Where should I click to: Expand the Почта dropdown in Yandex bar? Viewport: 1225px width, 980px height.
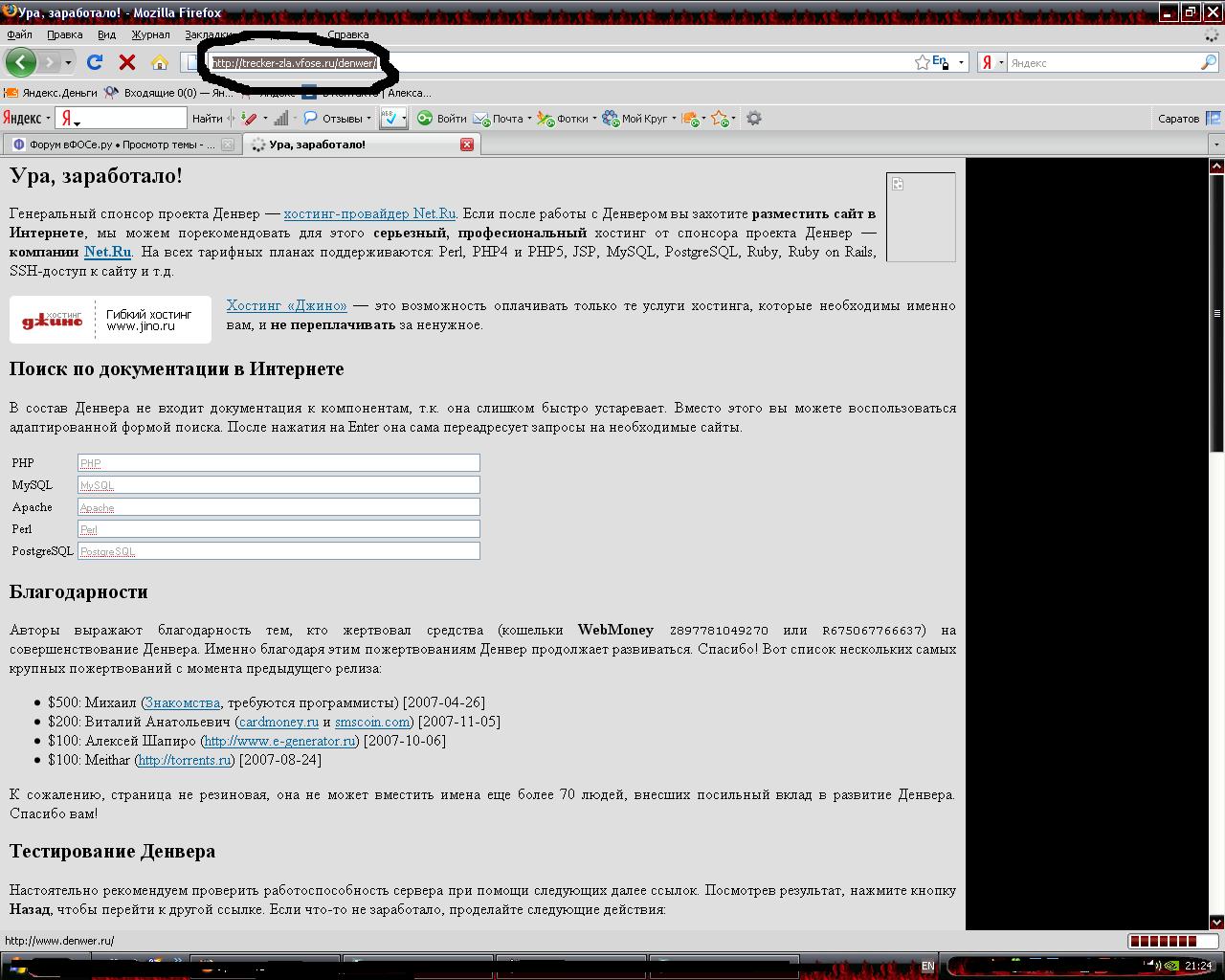[x=529, y=119]
